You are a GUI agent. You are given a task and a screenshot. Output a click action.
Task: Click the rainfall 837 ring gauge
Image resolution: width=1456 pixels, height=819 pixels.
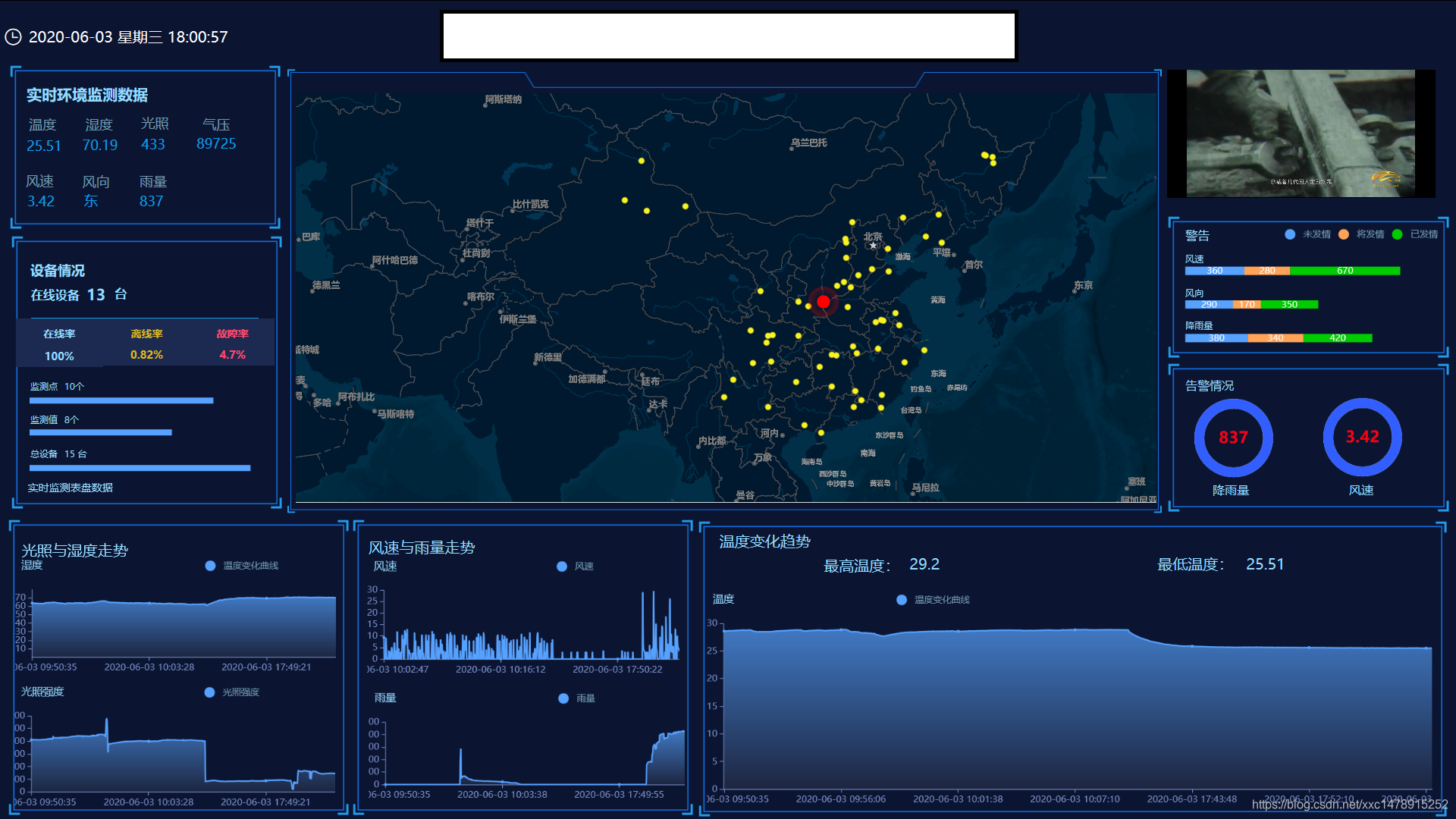tap(1233, 438)
